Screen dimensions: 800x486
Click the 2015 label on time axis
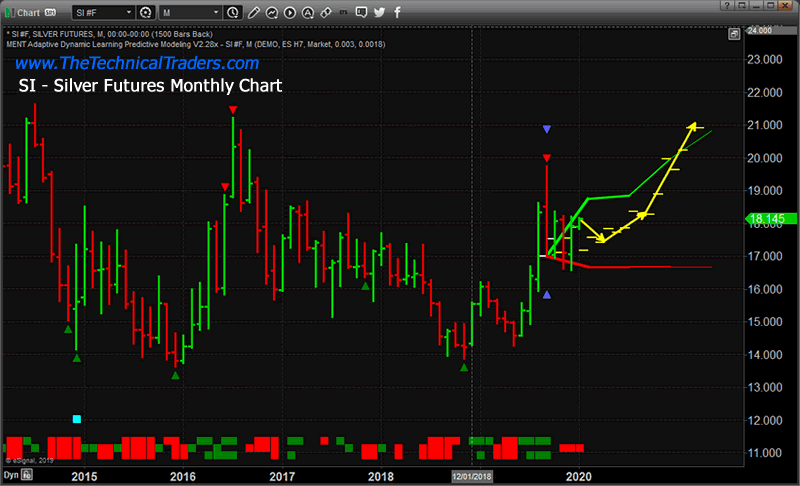click(84, 477)
